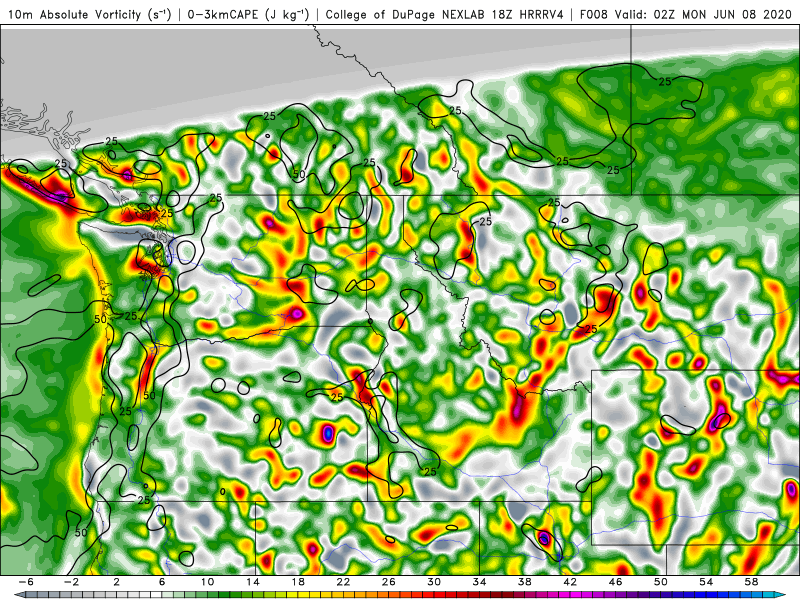800x600 pixels.
Task: Click the '18Z HRRRV4' model run text
Action: (528, 14)
